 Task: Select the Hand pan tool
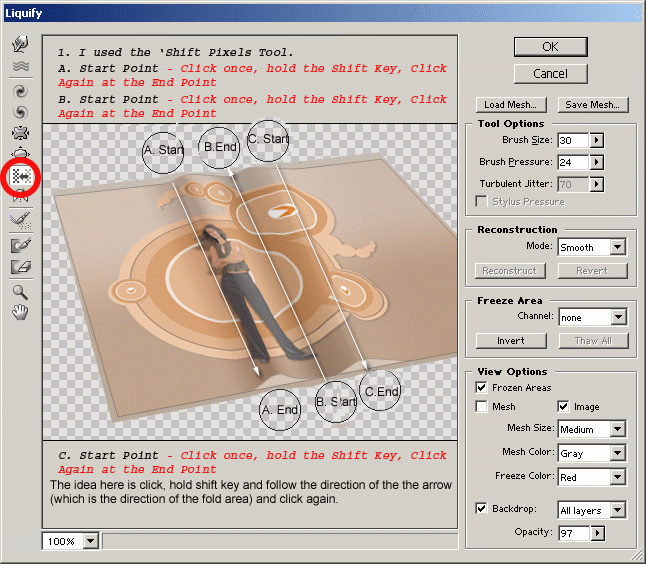20,312
